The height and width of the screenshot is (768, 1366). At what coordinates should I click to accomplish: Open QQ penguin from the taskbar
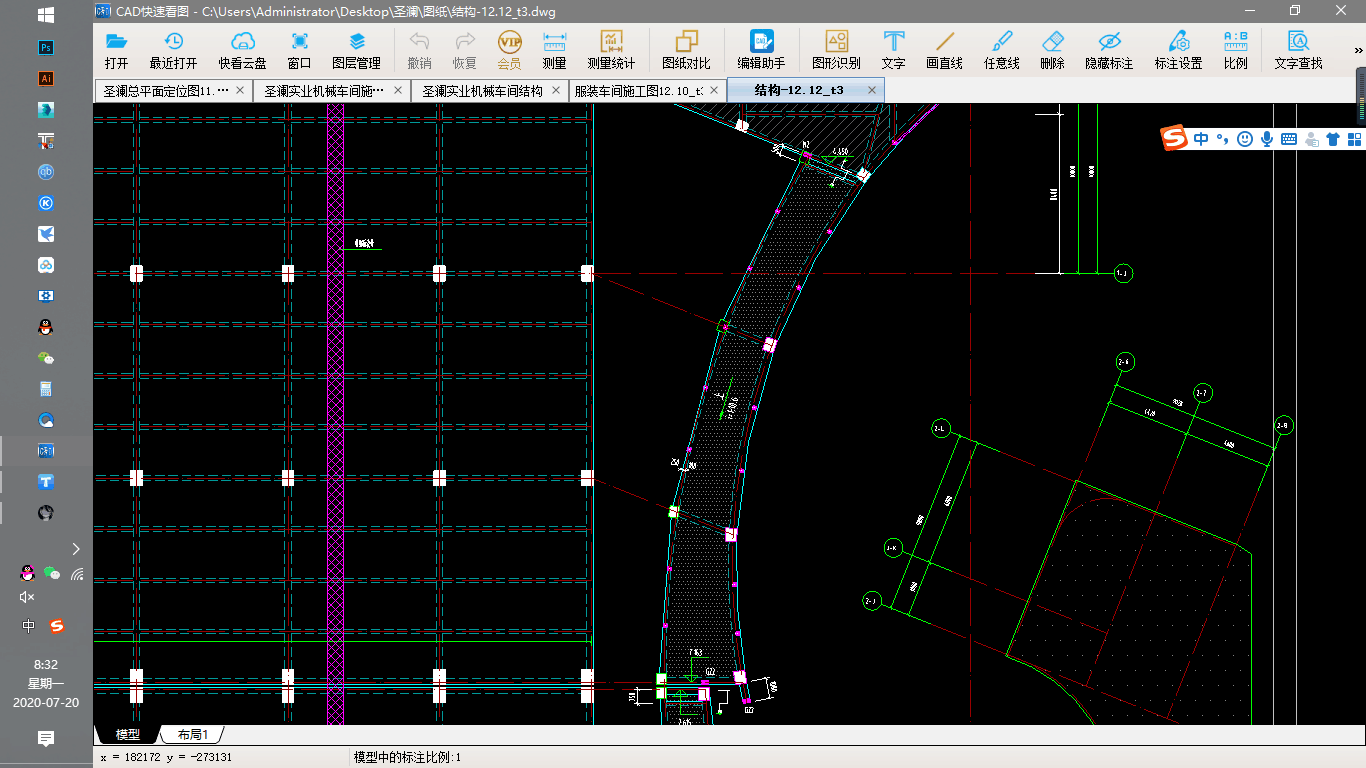click(46, 327)
